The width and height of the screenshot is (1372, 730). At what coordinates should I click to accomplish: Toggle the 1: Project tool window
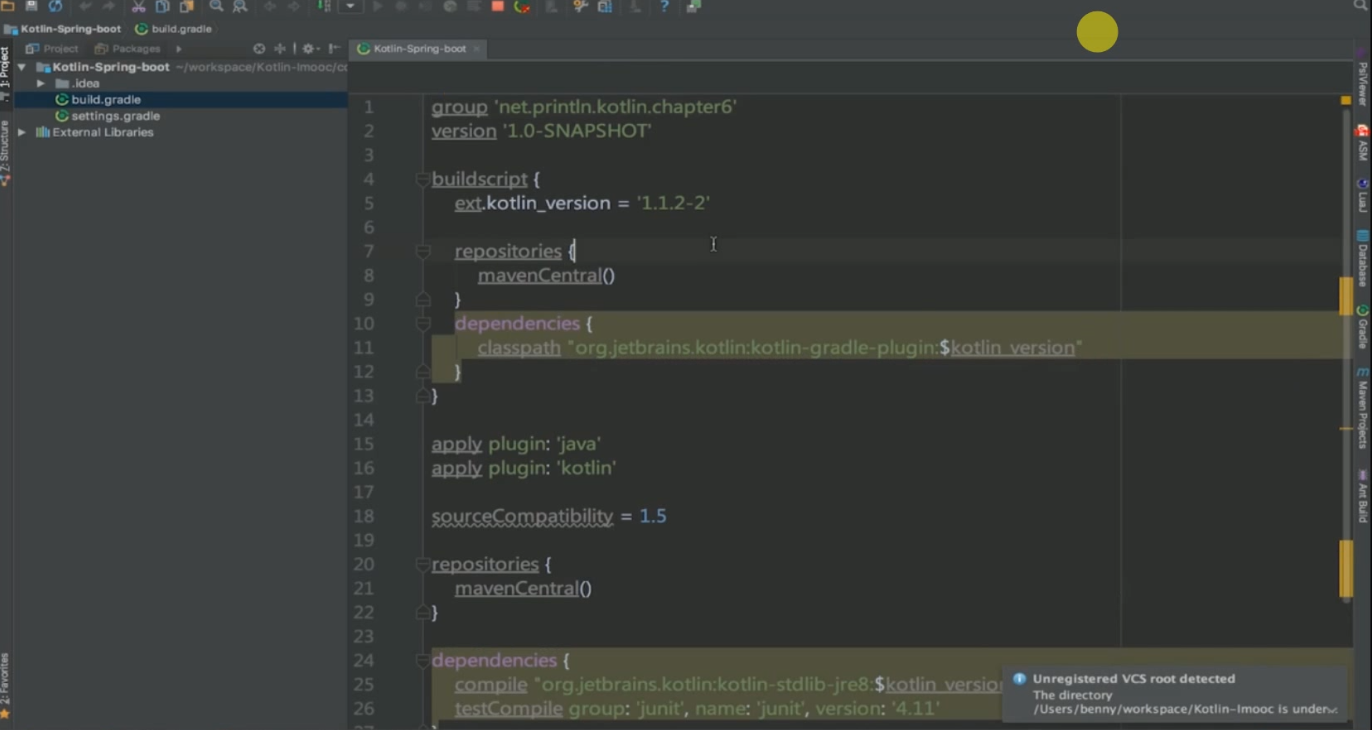[5, 74]
